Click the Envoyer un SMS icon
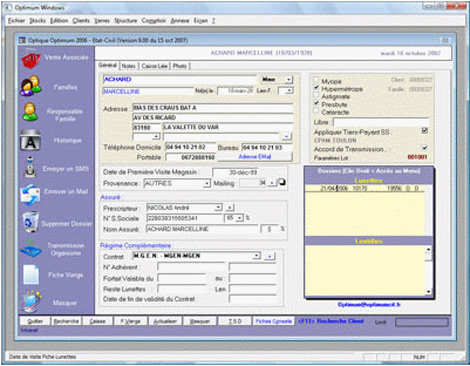 tap(30, 167)
